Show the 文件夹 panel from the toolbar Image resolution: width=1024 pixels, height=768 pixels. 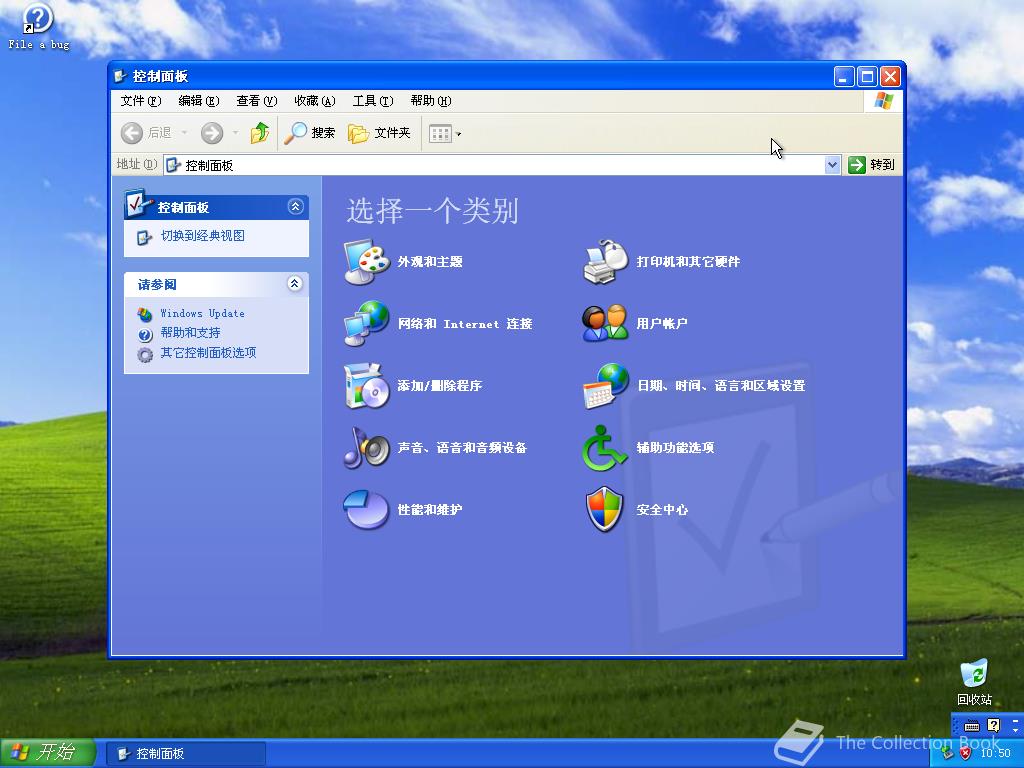[381, 133]
